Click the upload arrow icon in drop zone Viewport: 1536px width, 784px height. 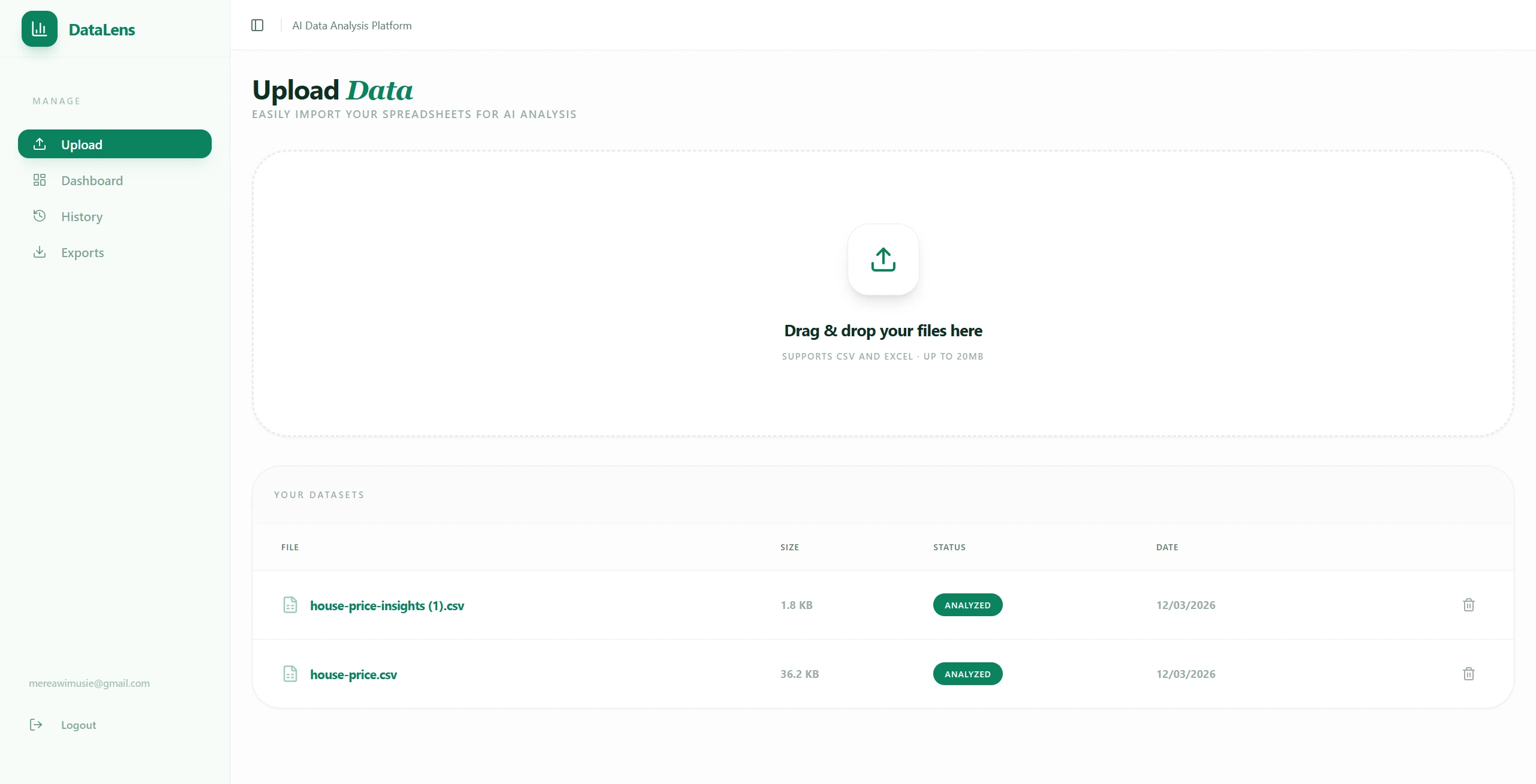(883, 260)
